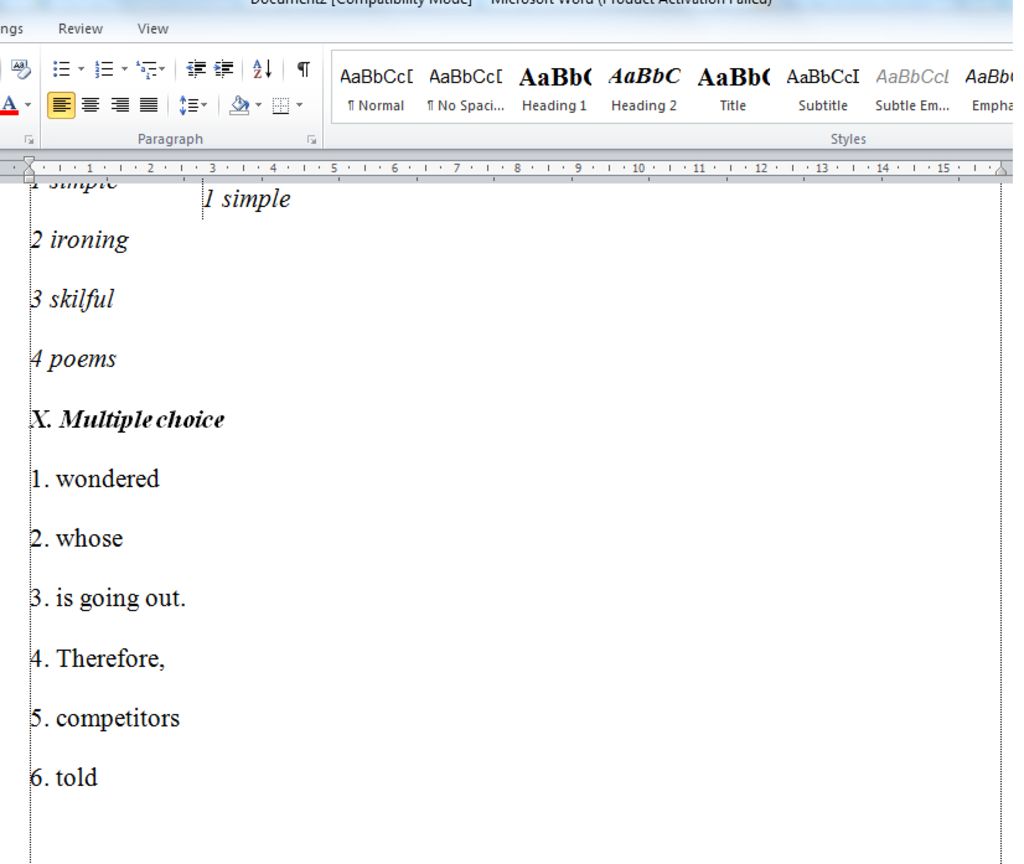Open the Font dialog launcher

[x=28, y=140]
